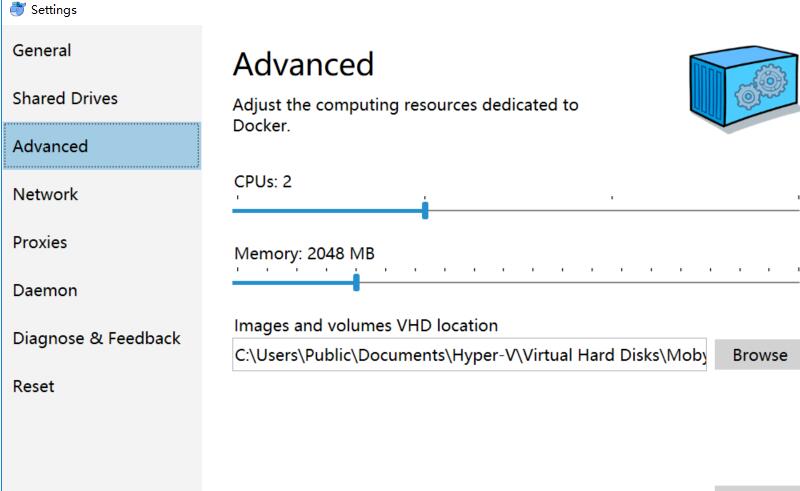Click the CPUs slider handle
The height and width of the screenshot is (491, 800).
pyautogui.click(x=425, y=210)
